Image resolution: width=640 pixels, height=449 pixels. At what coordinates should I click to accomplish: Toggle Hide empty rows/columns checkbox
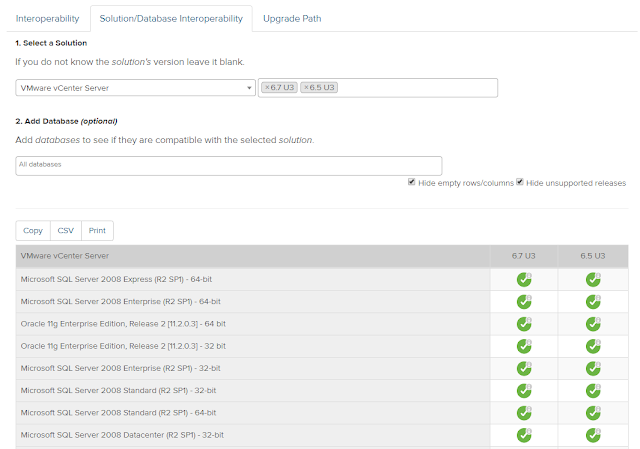(411, 182)
